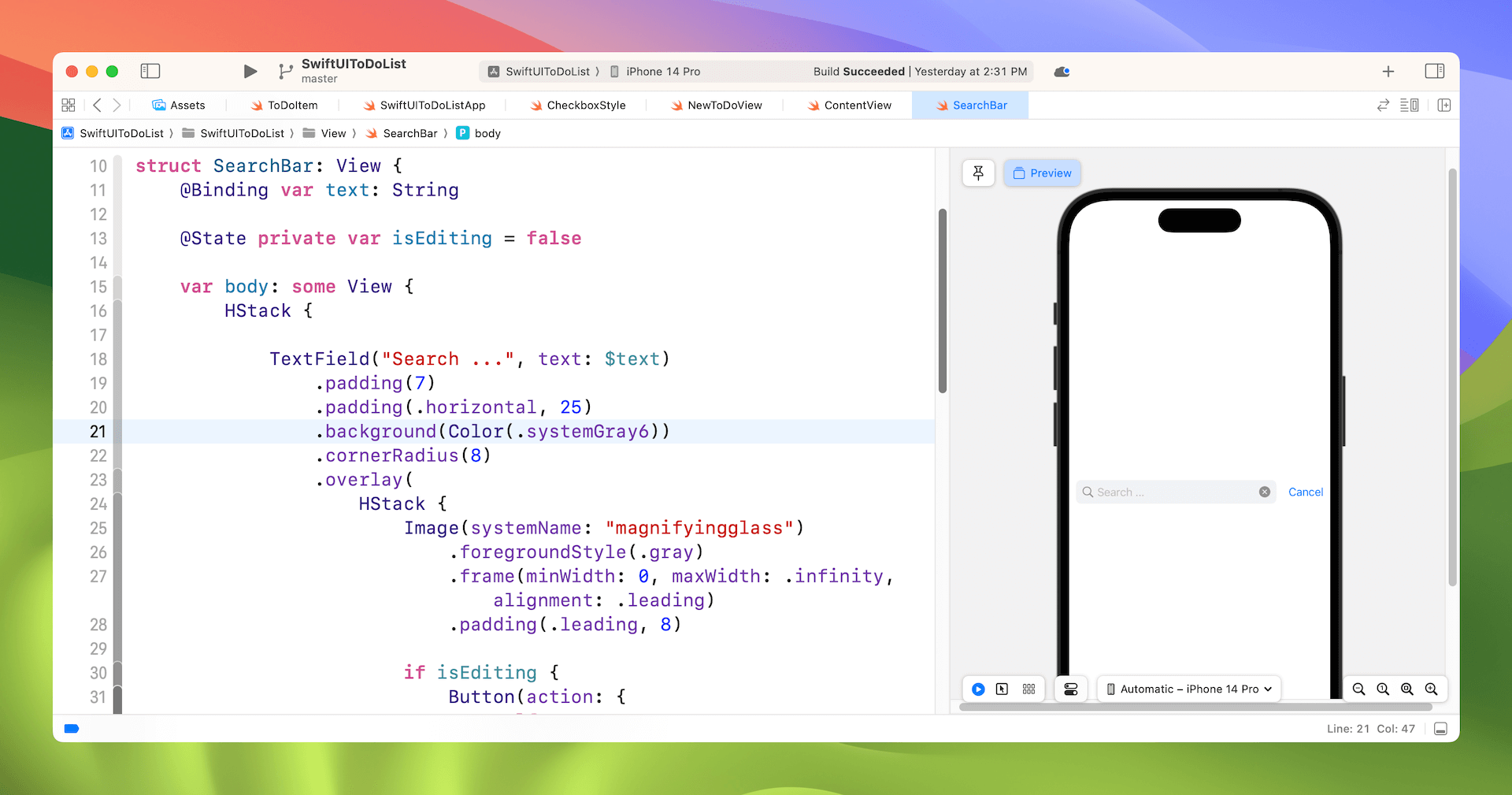Toggle the inspector panel

tap(1435, 71)
